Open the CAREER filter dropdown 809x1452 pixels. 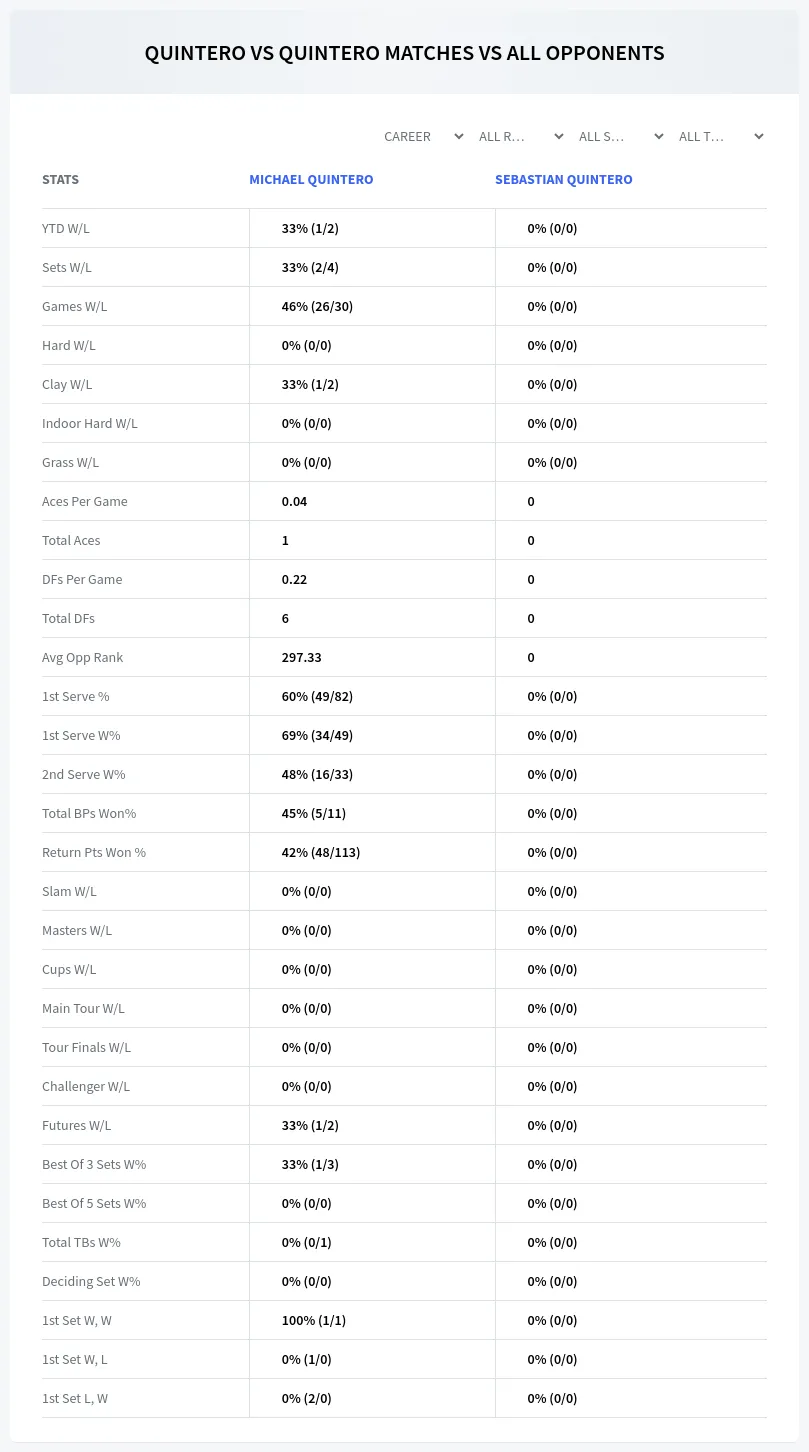pos(423,136)
